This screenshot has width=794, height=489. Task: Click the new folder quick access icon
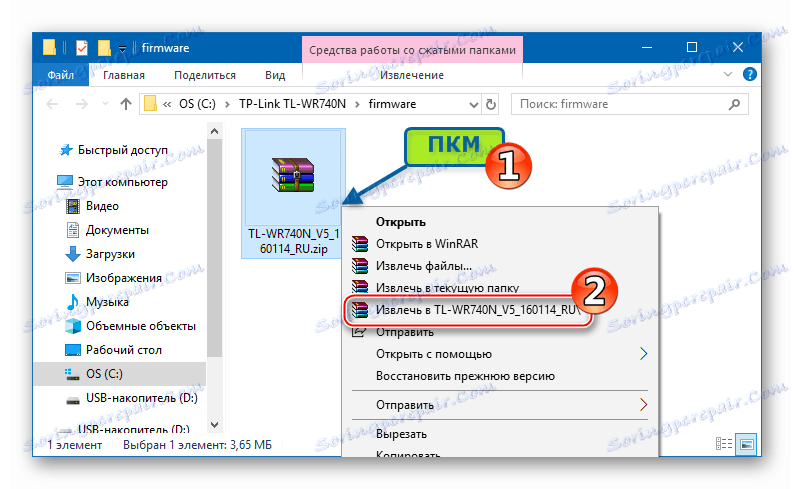[104, 48]
